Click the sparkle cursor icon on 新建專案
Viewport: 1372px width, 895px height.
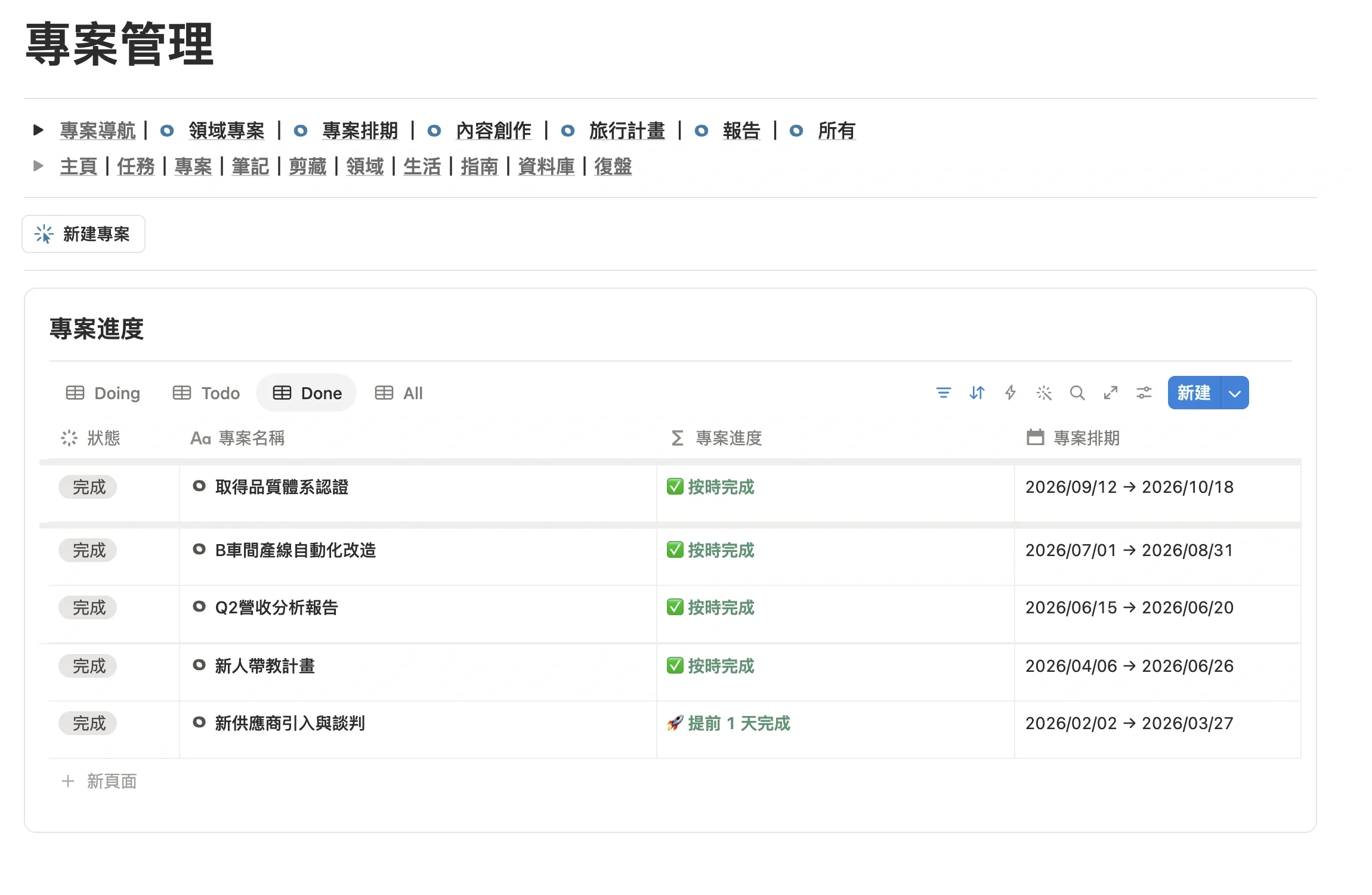44,234
